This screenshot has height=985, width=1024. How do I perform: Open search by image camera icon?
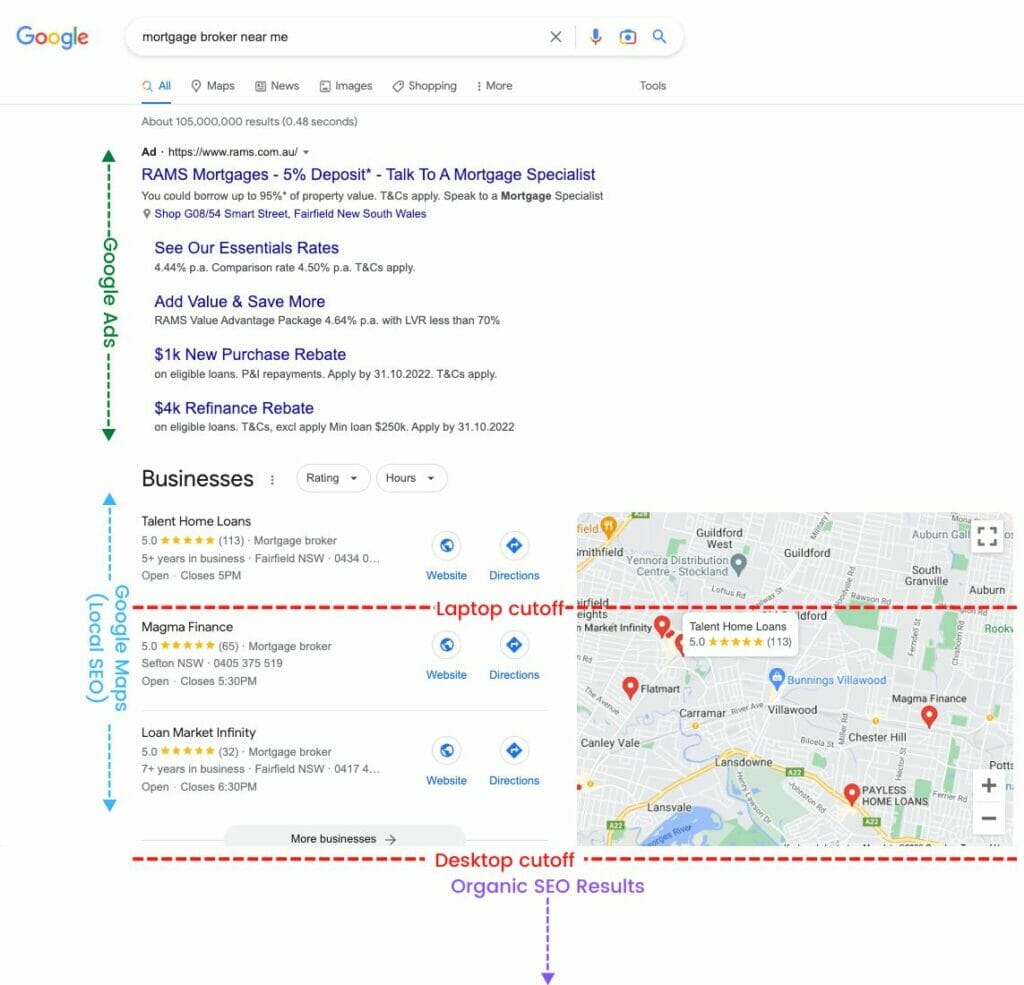pos(628,37)
